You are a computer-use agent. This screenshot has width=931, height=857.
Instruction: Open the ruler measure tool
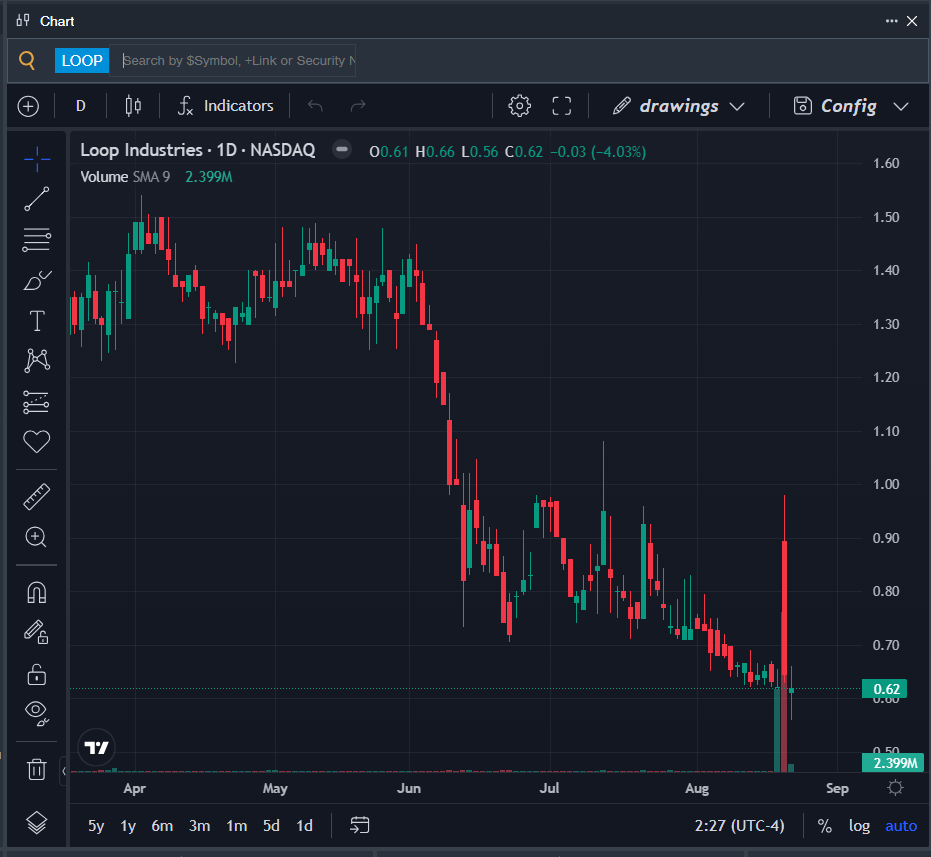point(36,497)
